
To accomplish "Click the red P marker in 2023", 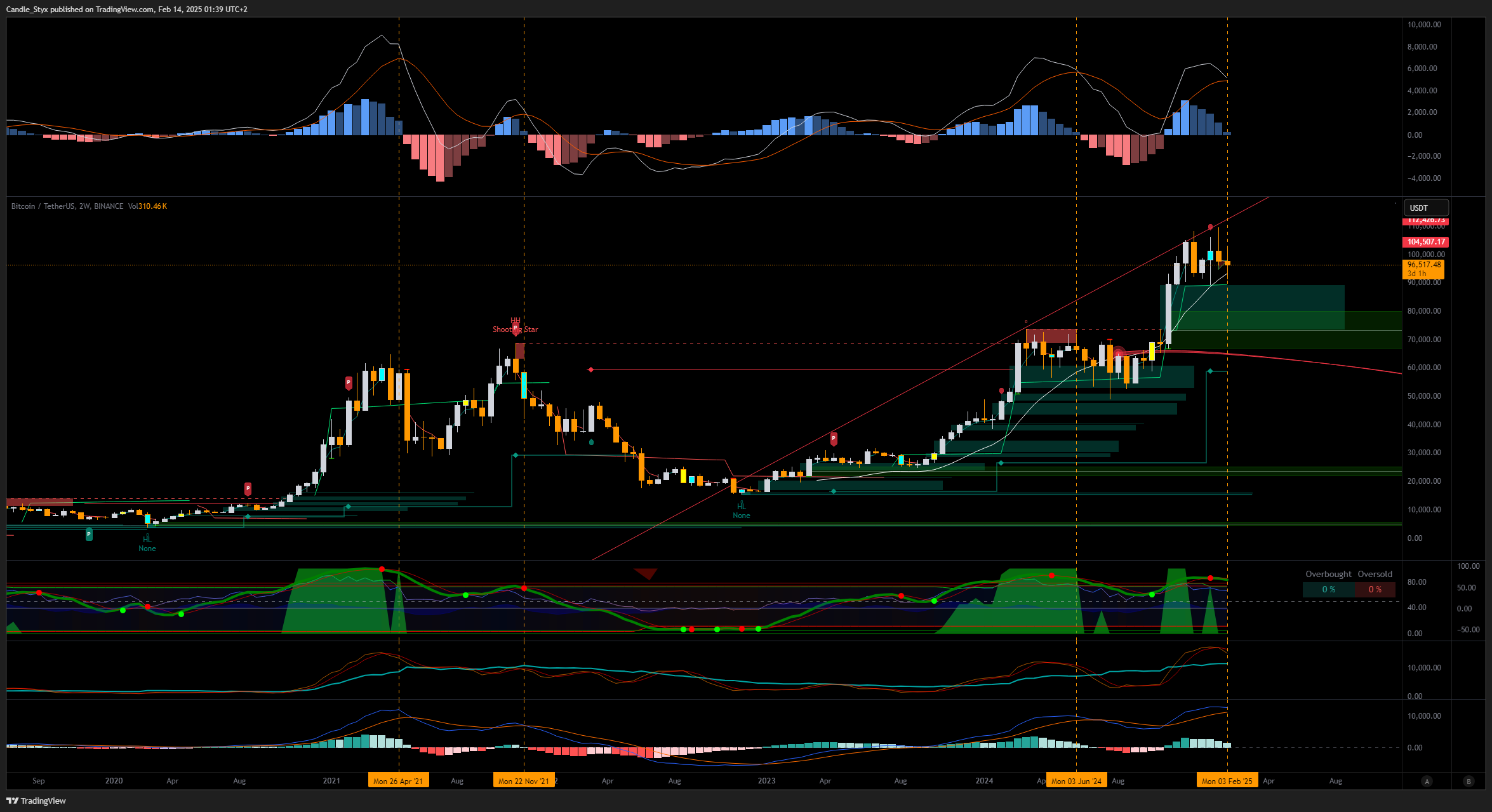I will pyautogui.click(x=834, y=439).
